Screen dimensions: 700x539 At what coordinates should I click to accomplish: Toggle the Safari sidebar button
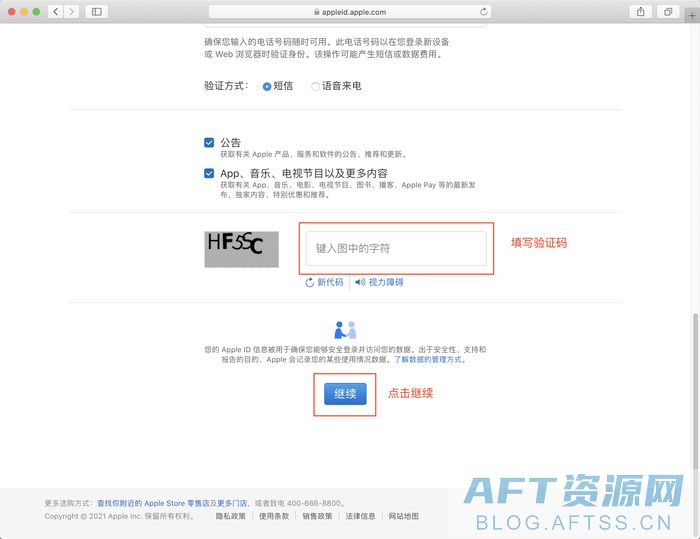97,11
